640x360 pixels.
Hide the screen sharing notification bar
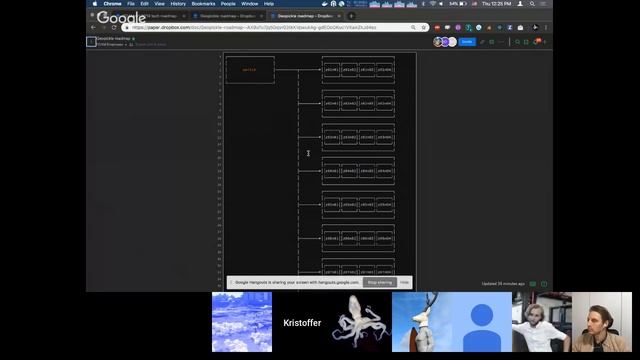click(404, 282)
